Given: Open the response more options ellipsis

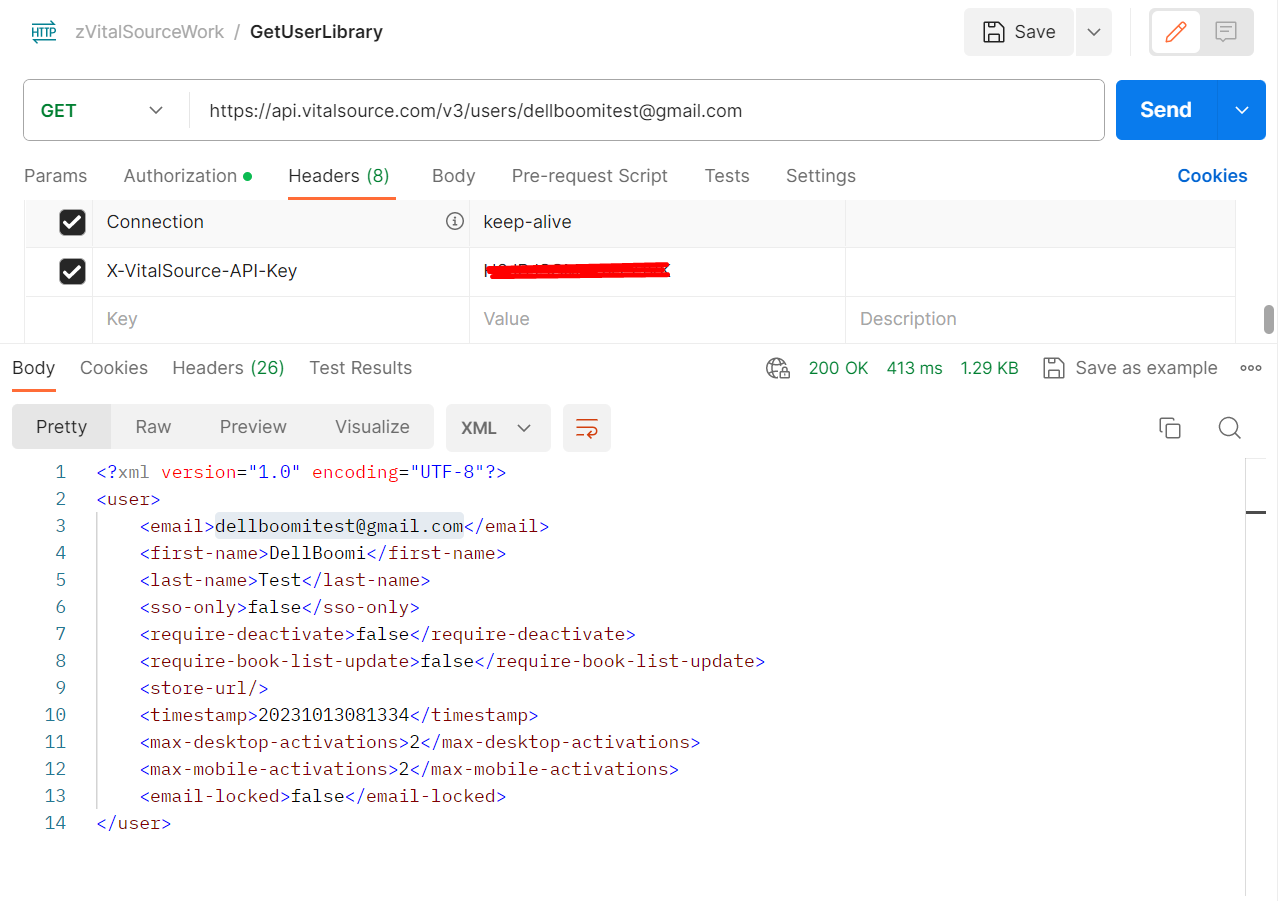Looking at the screenshot, I should pos(1250,368).
